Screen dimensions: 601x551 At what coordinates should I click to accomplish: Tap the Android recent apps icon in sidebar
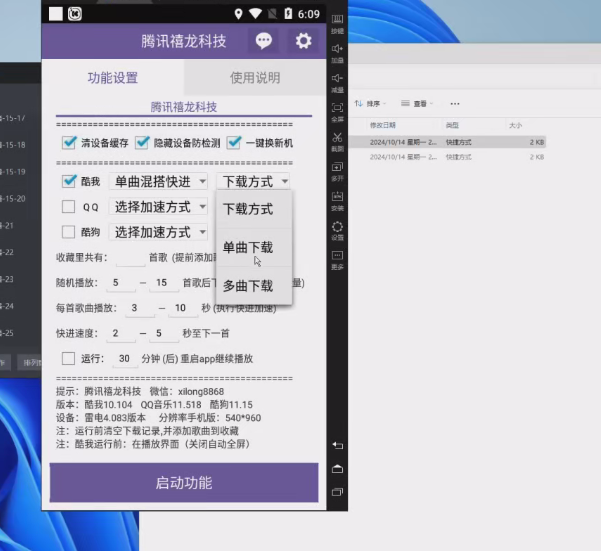tap(337, 492)
